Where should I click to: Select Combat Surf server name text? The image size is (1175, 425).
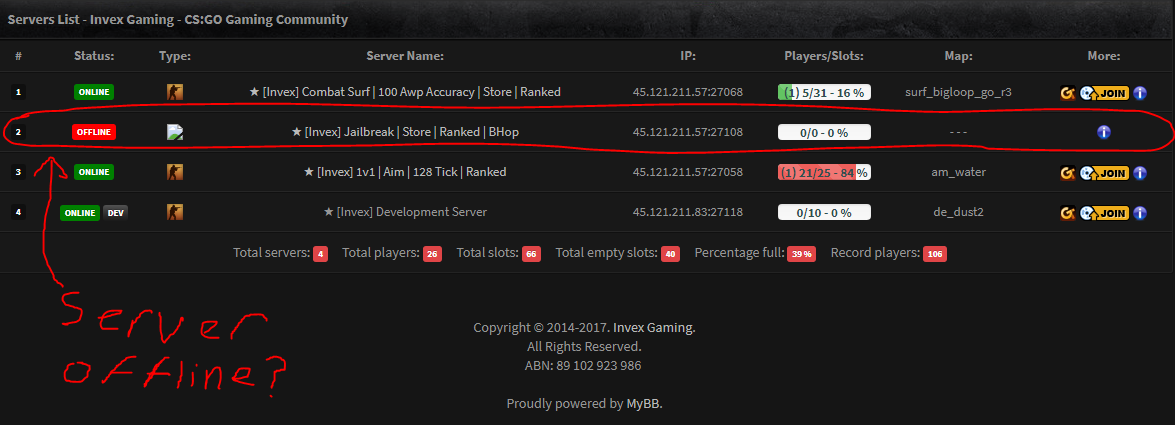pos(405,92)
